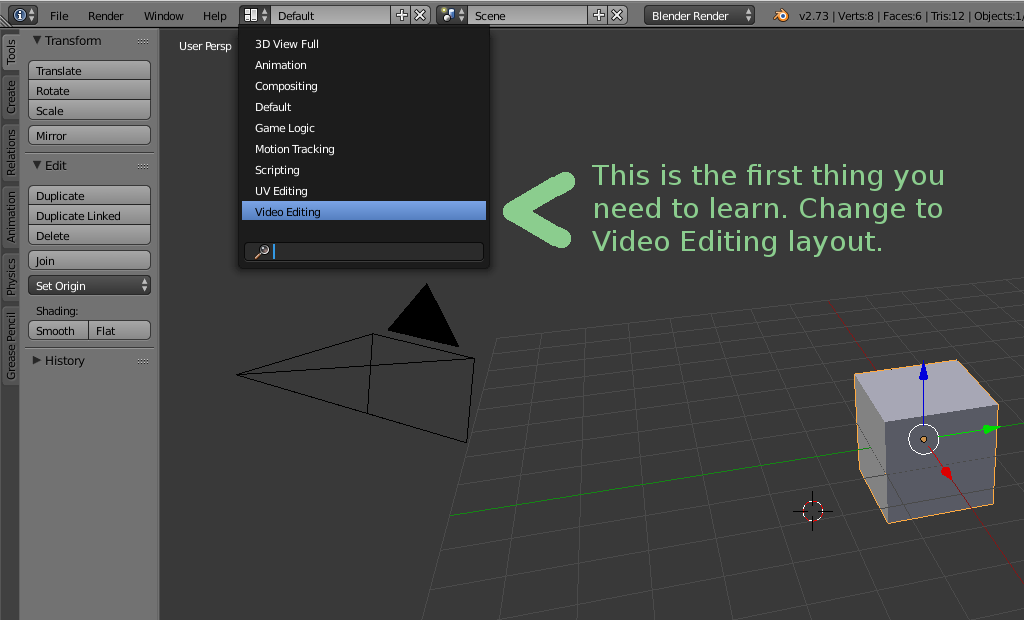
Task: Click the Blender logo icon in header
Action: tap(780, 15)
